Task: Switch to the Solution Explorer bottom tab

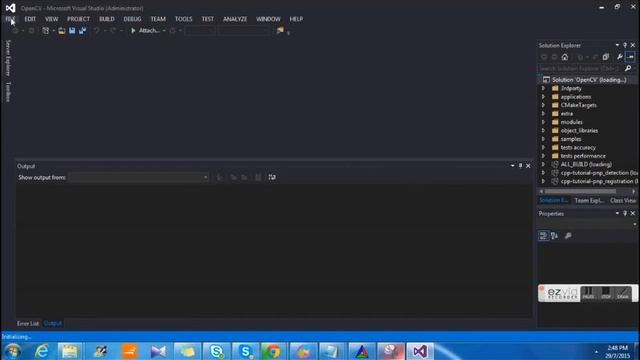Action: coord(553,200)
